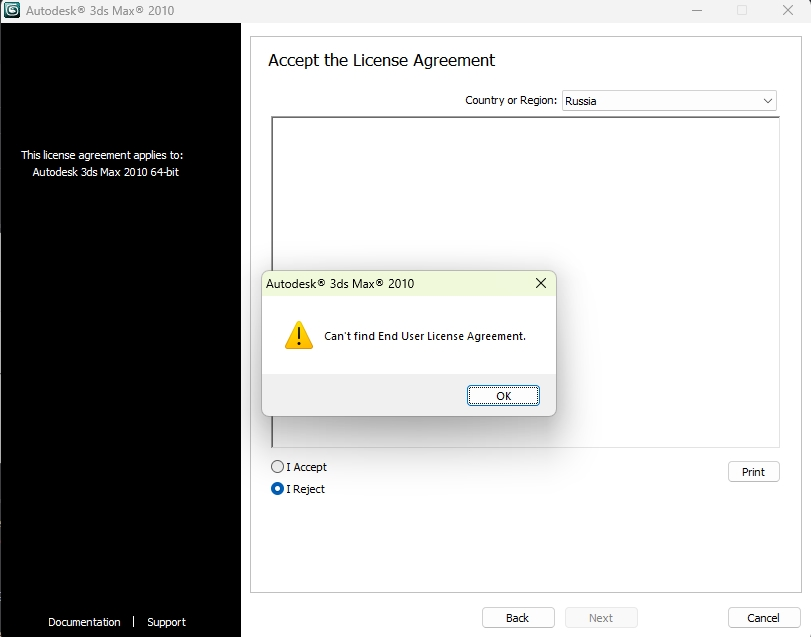Image resolution: width=811 pixels, height=637 pixels.
Task: Cancel the installation
Action: 764,618
